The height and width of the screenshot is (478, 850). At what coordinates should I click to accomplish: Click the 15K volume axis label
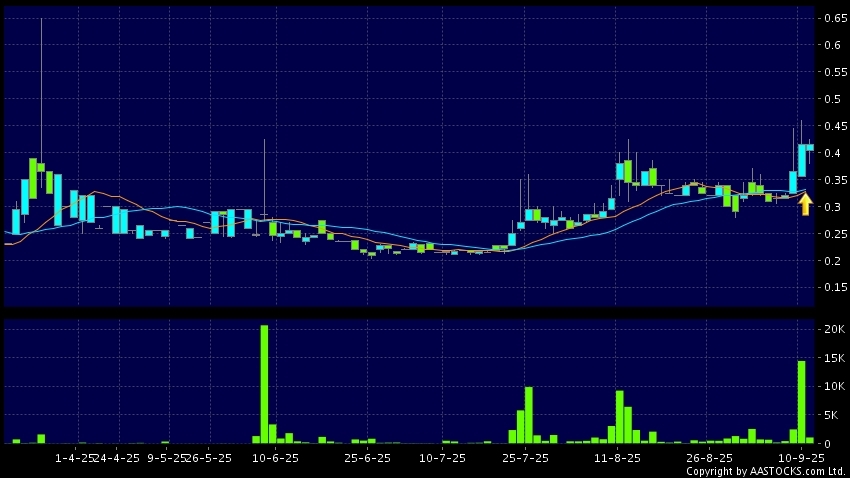tap(834, 358)
